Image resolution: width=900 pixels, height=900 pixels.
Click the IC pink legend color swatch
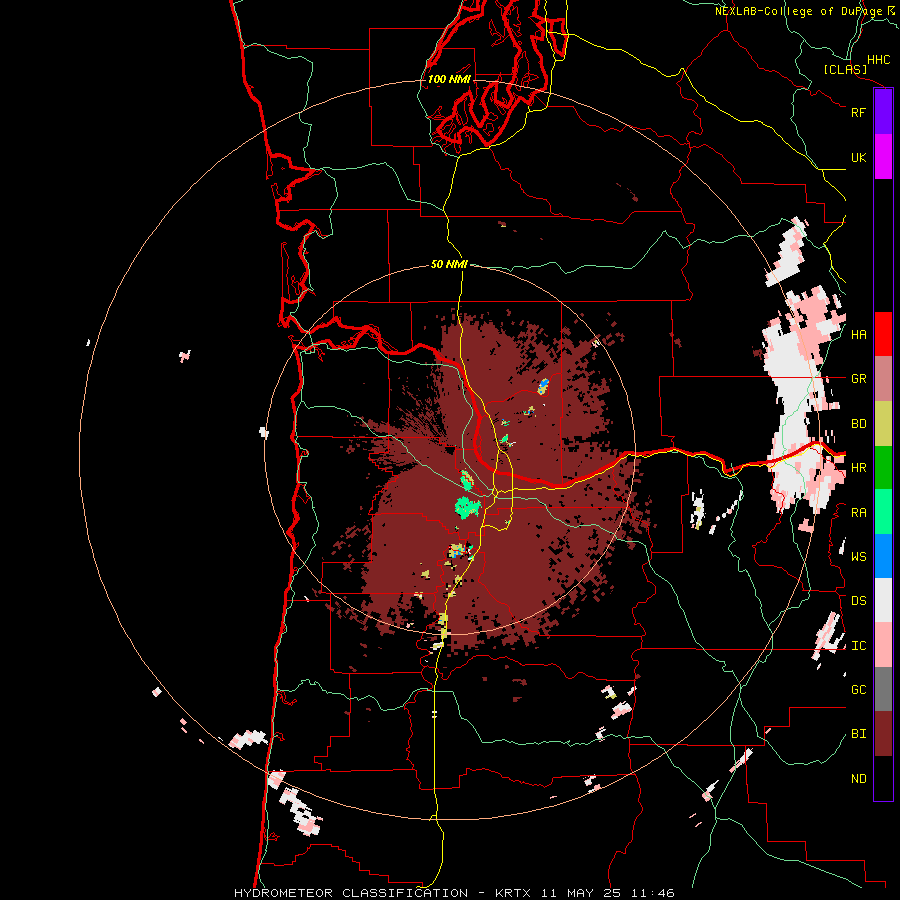883,645
